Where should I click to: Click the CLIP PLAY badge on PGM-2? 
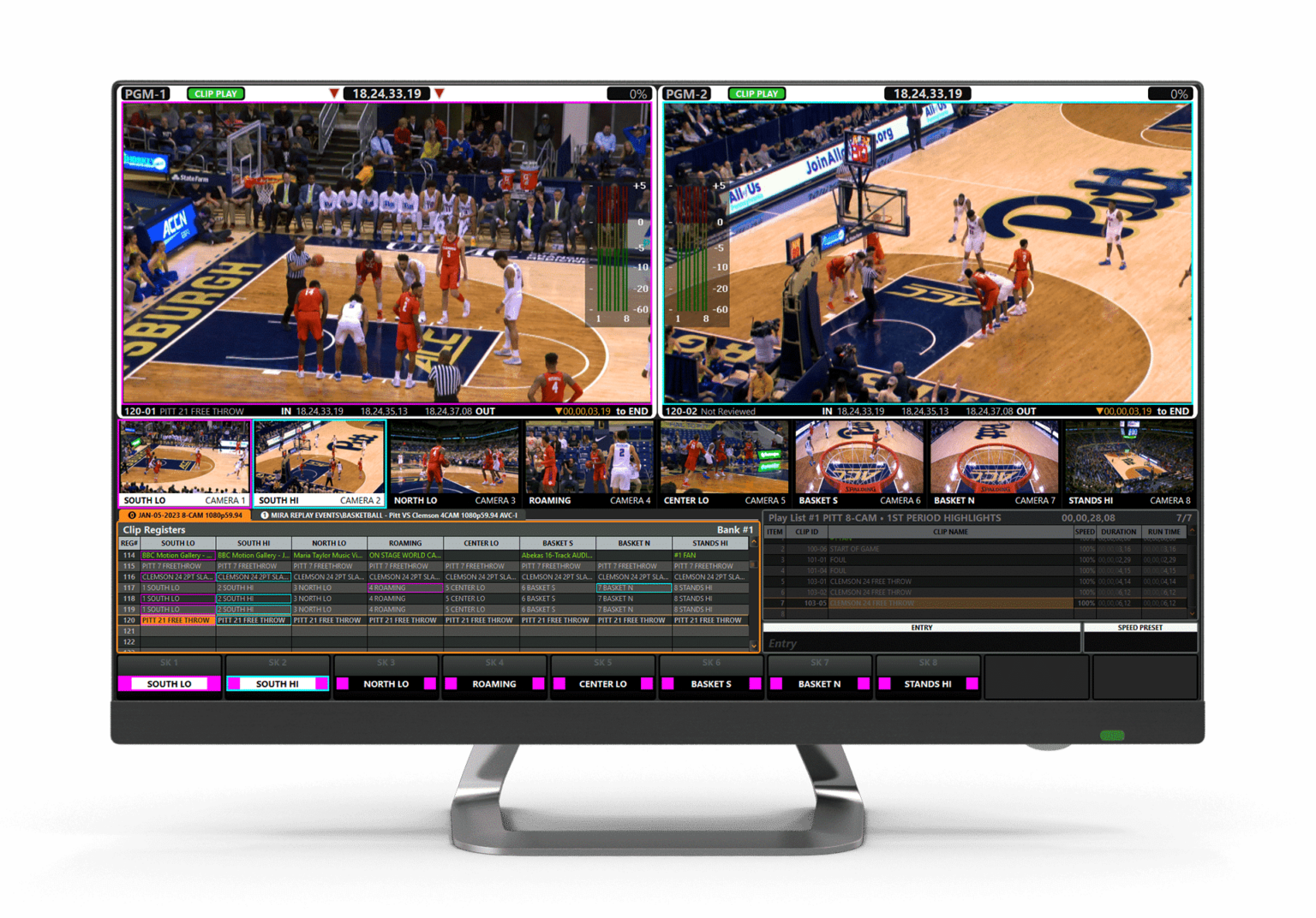point(756,93)
